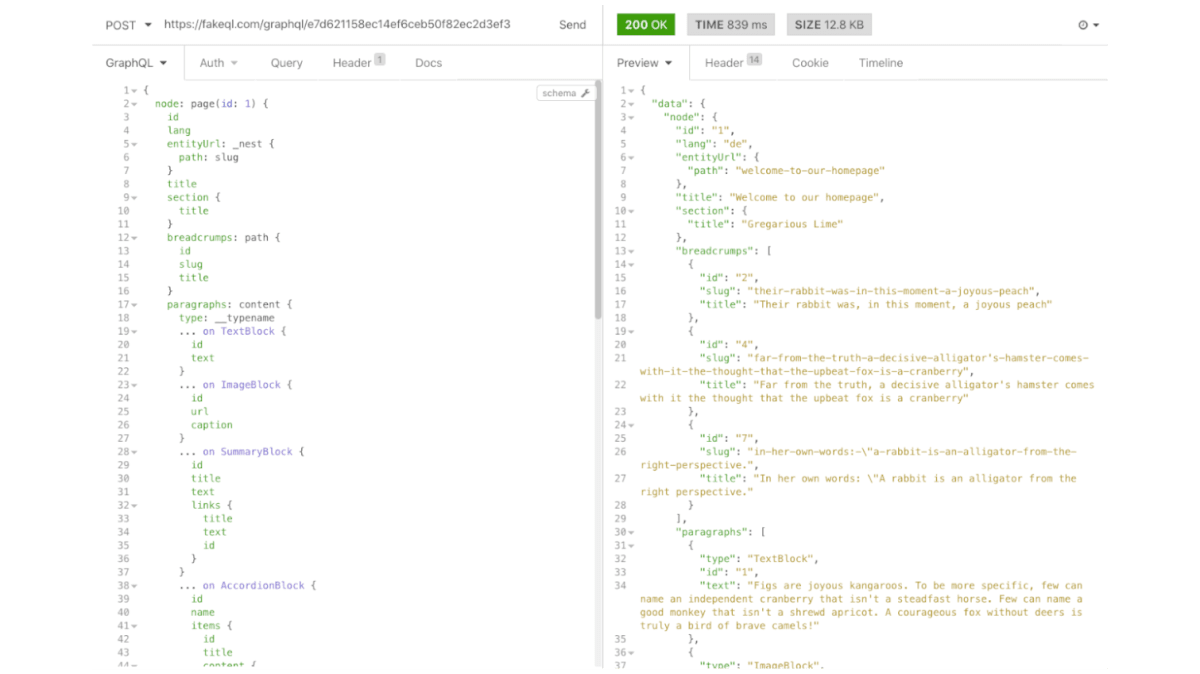
Task: Open the dropdown beside the history clock
Action: tap(1095, 25)
